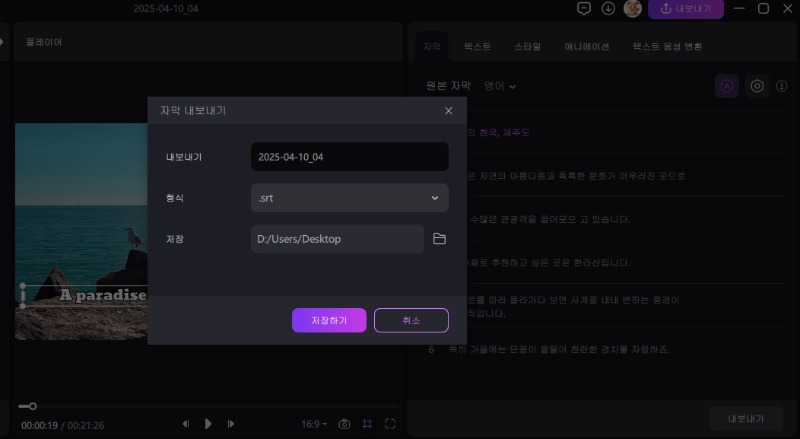This screenshot has height=439, width=800.
Task: Select subtitle line 6 about 가을 단풍
Action: (559, 350)
